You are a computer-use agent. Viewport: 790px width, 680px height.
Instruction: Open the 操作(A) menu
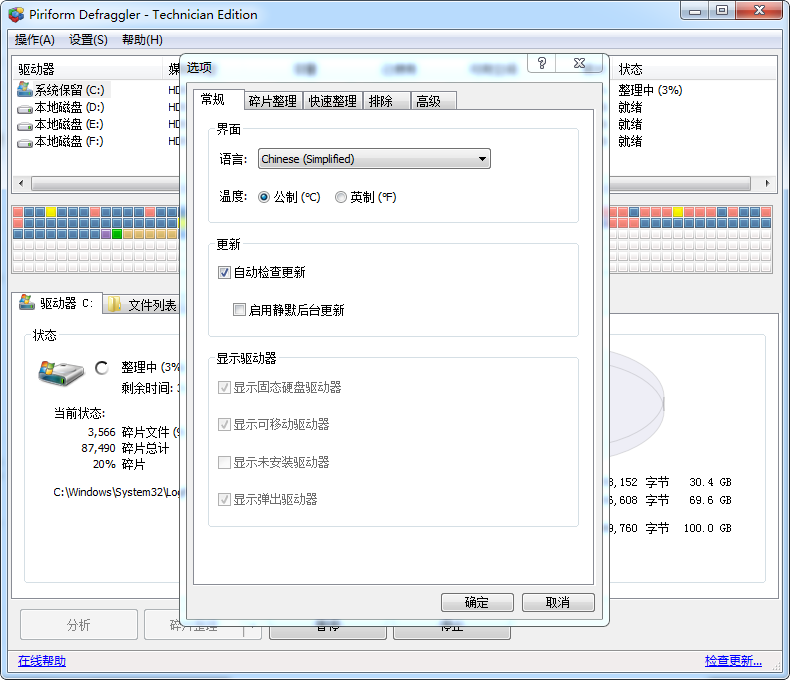[35, 40]
